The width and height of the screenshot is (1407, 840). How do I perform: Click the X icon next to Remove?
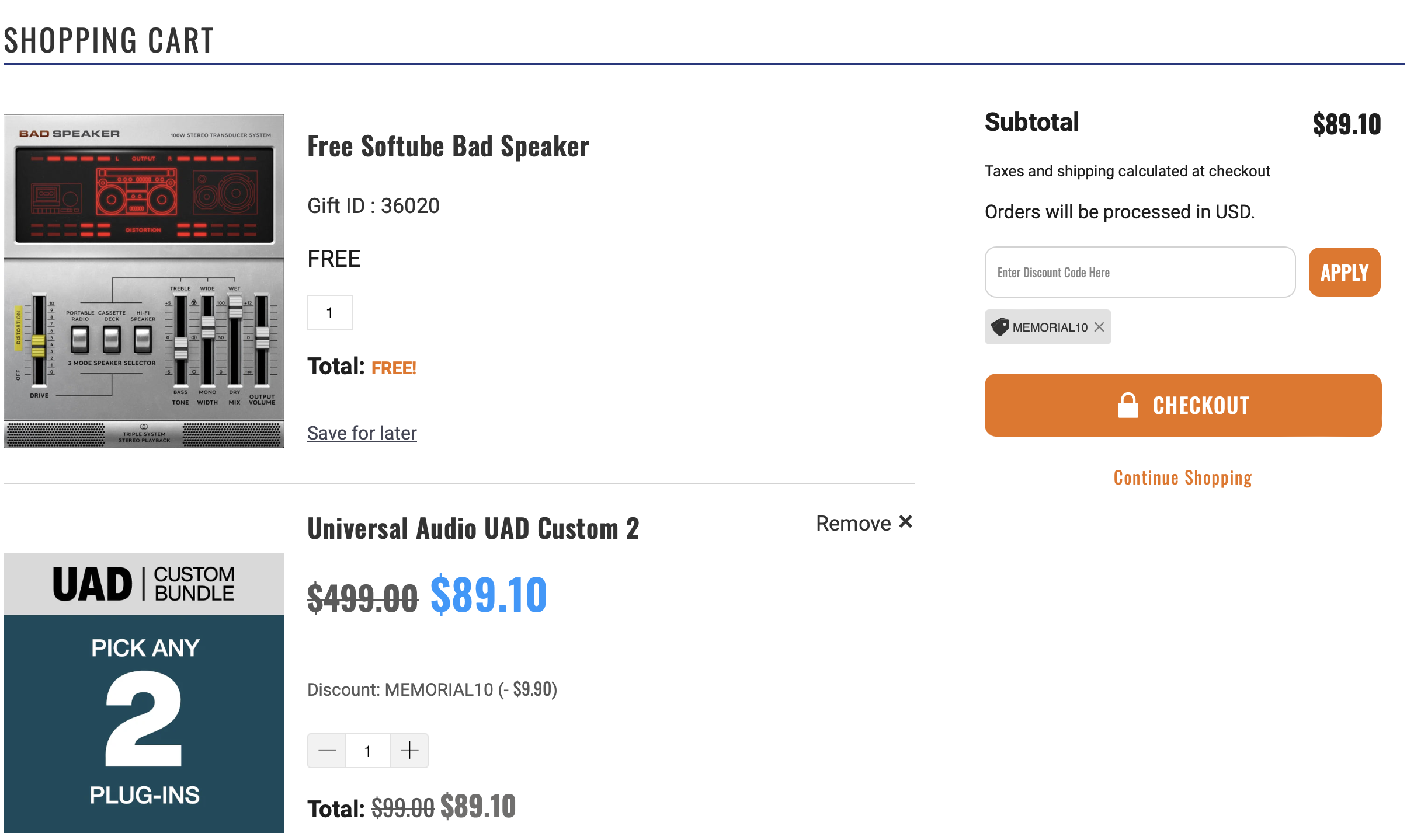(905, 522)
